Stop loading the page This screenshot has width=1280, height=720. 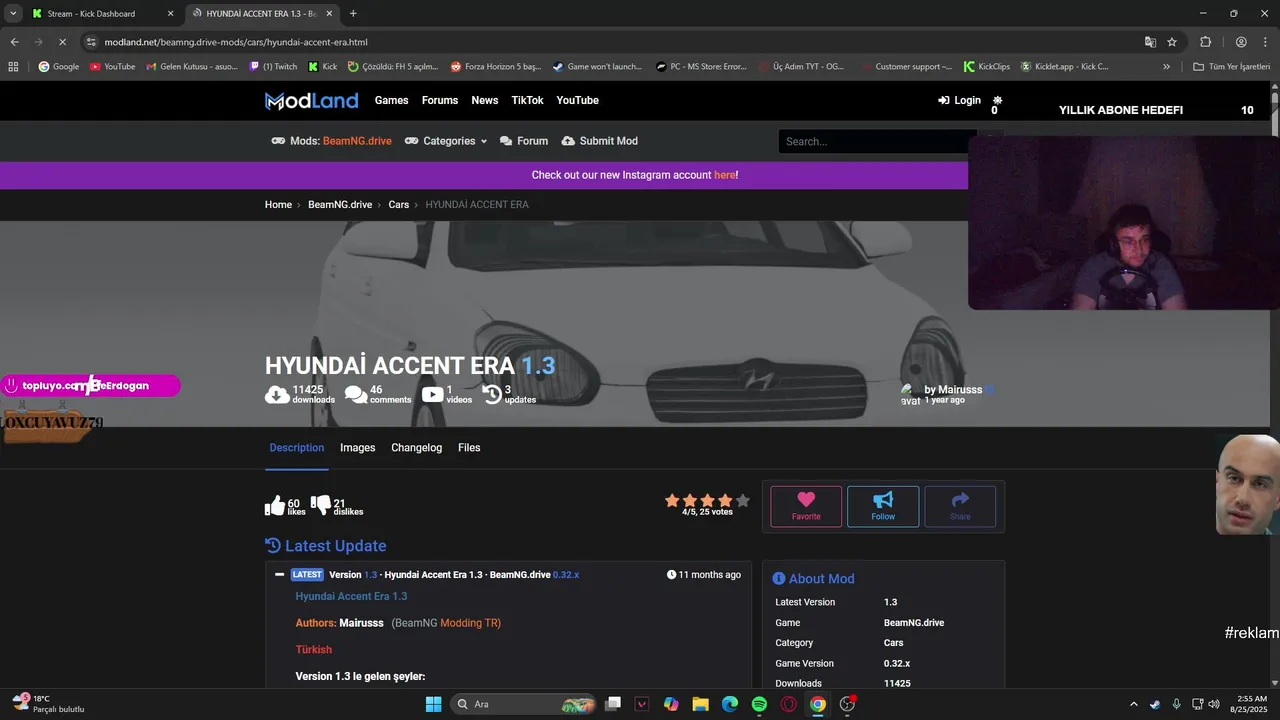[62, 42]
